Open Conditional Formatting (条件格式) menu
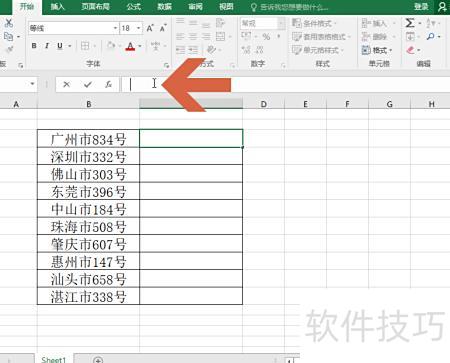450x363 pixels. [x=314, y=23]
